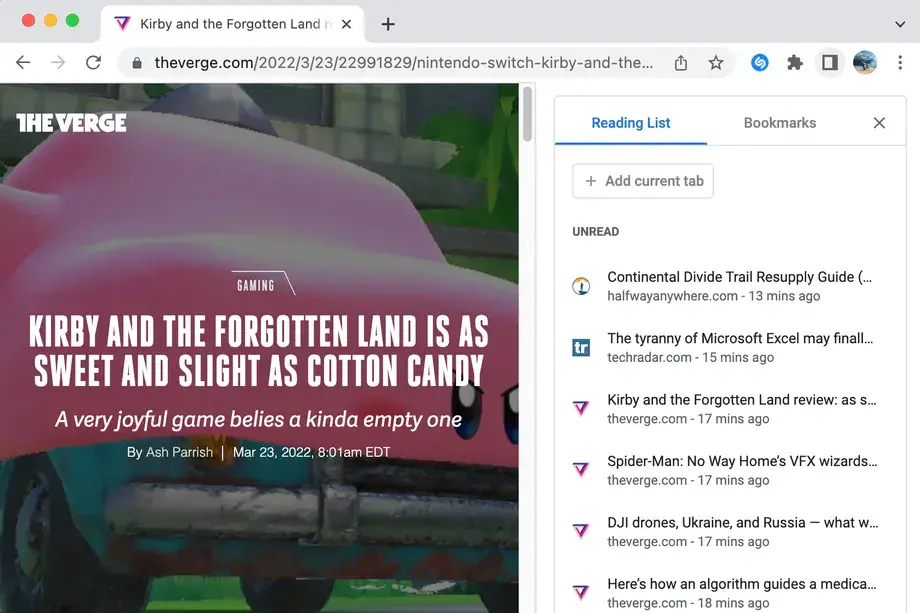The width and height of the screenshot is (920, 613).
Task: Close the Reading List side panel
Action: point(879,123)
